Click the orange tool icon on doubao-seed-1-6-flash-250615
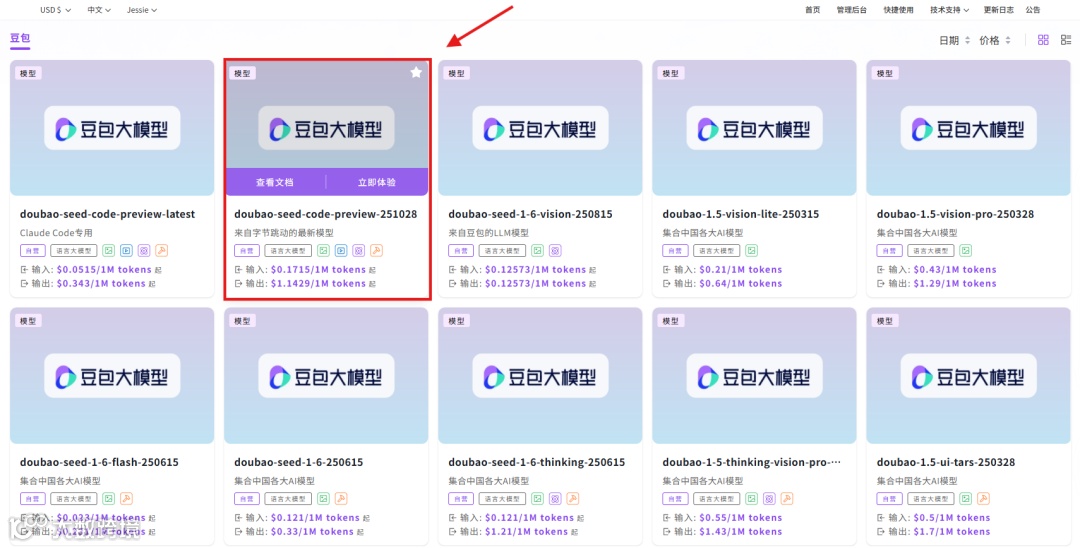This screenshot has height=548, width=1080. pos(127,498)
